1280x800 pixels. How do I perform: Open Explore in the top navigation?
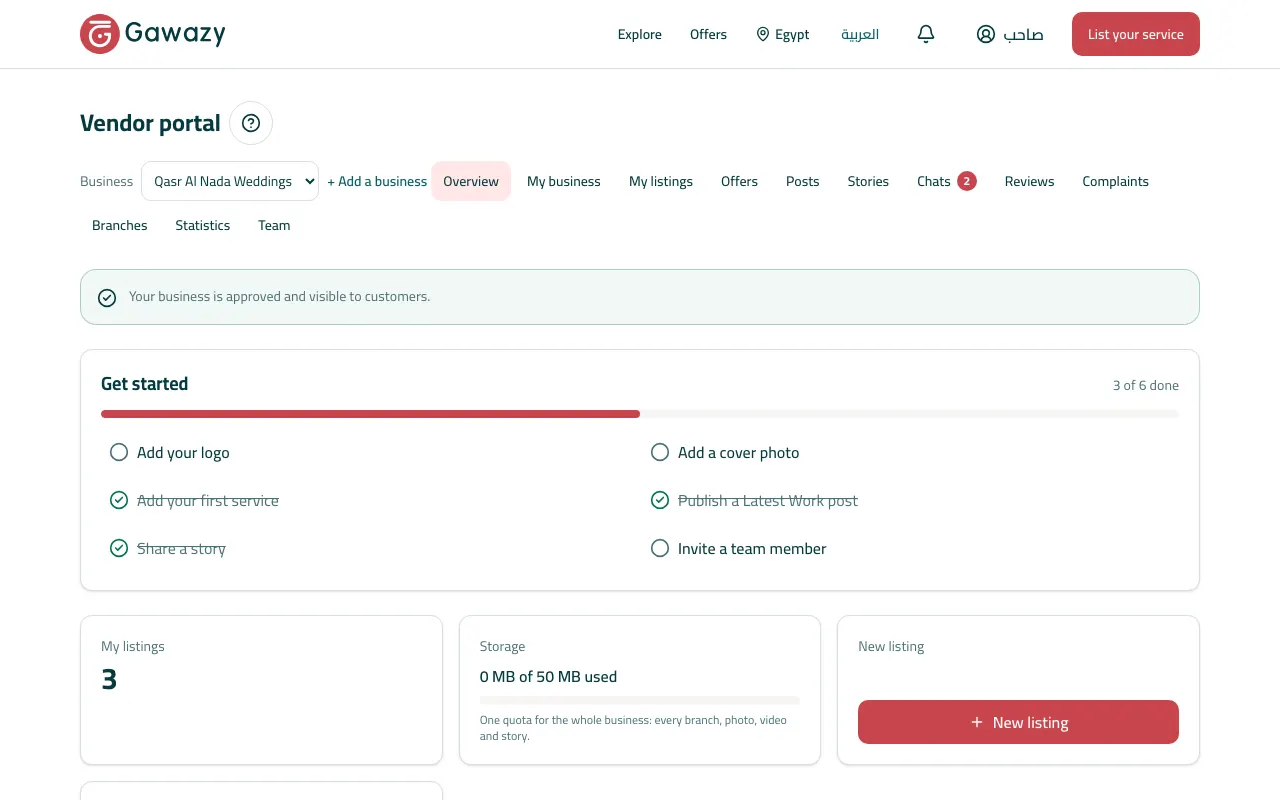(640, 34)
